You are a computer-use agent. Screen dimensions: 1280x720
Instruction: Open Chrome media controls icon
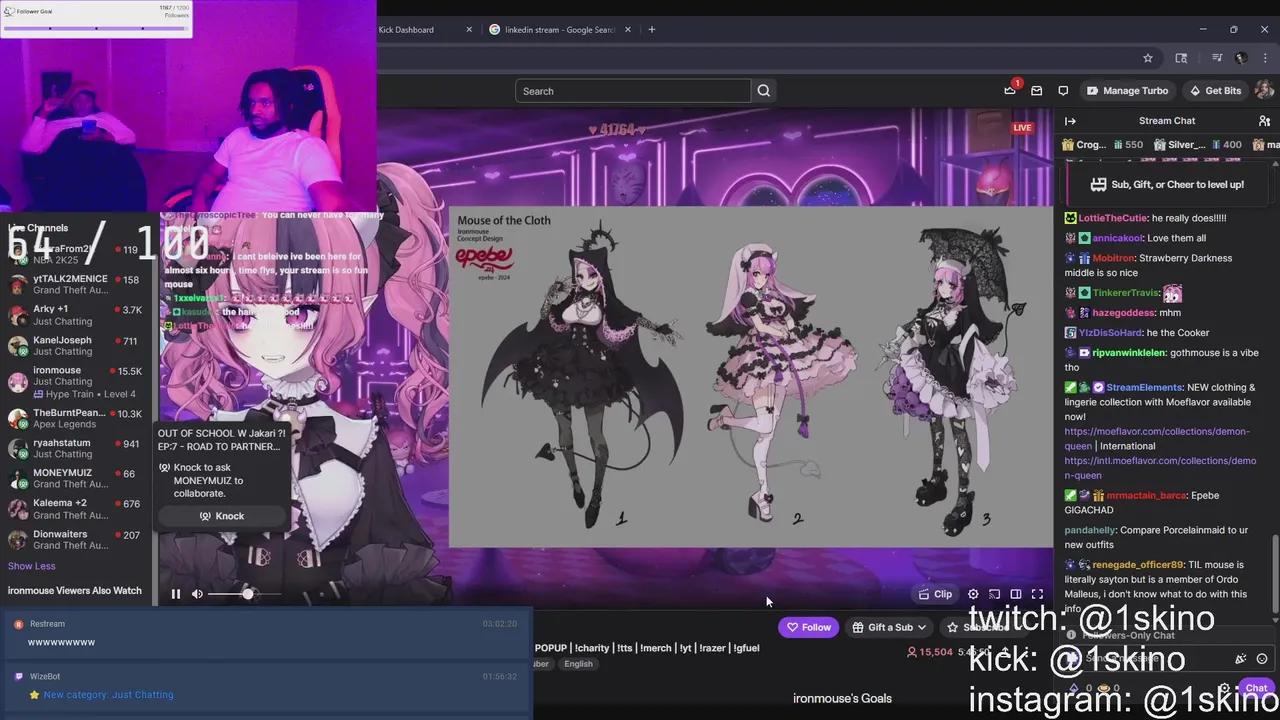tap(1217, 58)
